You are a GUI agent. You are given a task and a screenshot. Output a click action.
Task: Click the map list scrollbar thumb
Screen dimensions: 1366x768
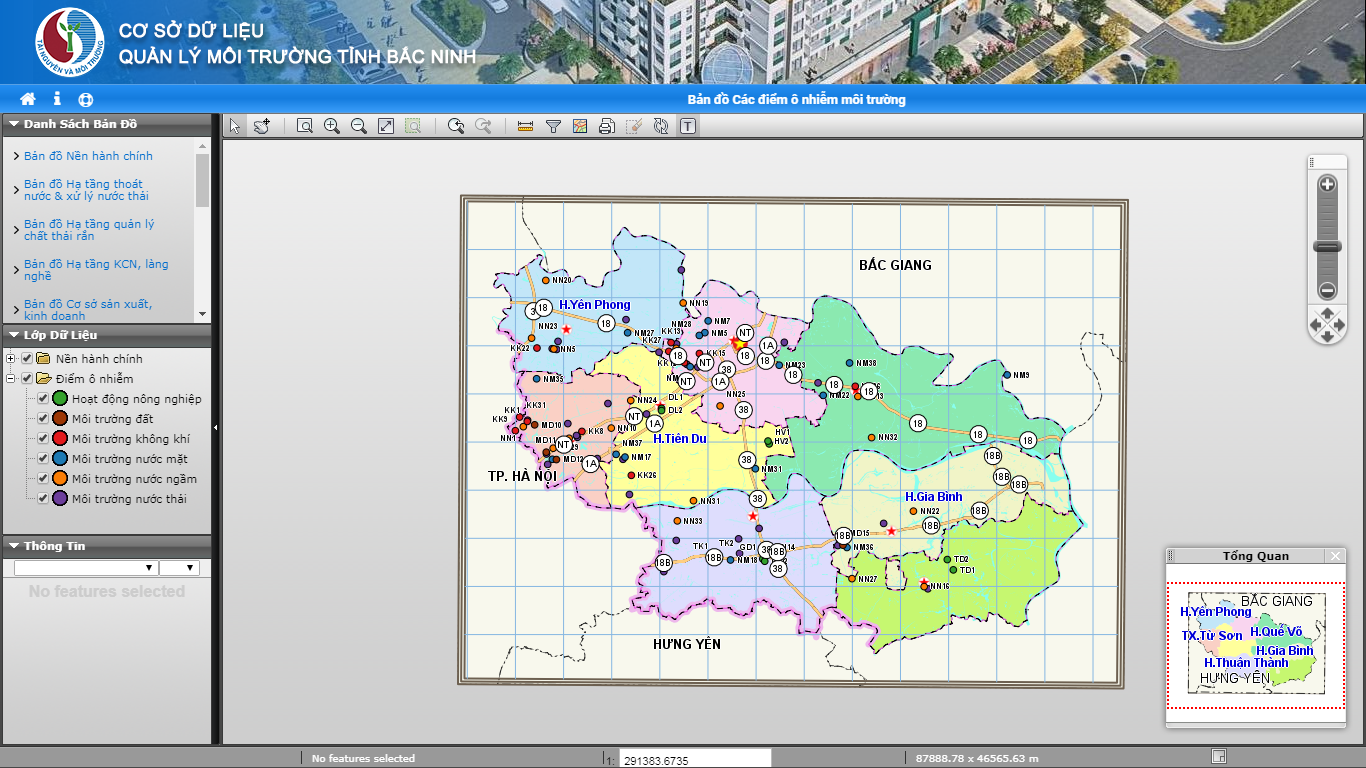(203, 180)
